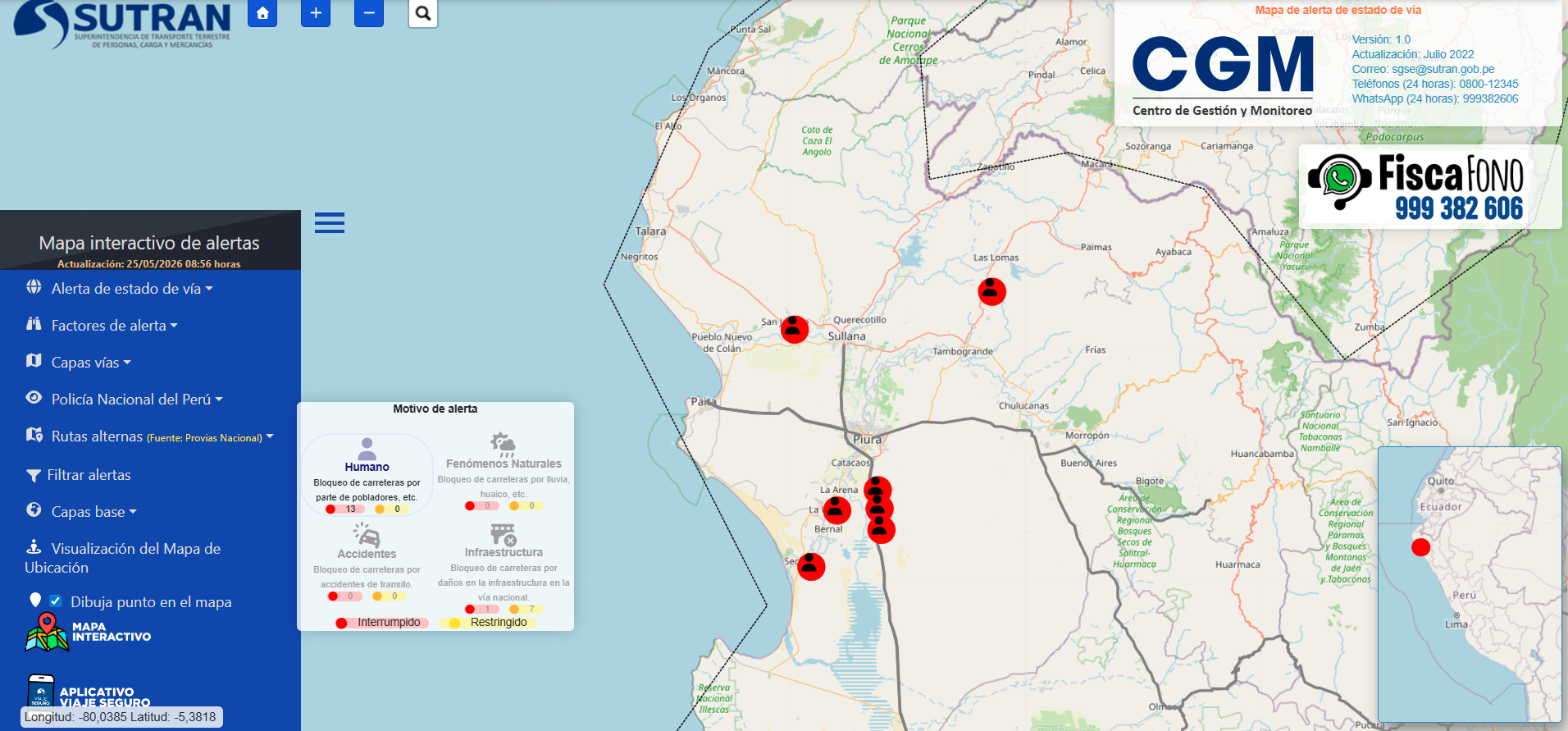Toggle the Infraestructura alert filter

504,568
